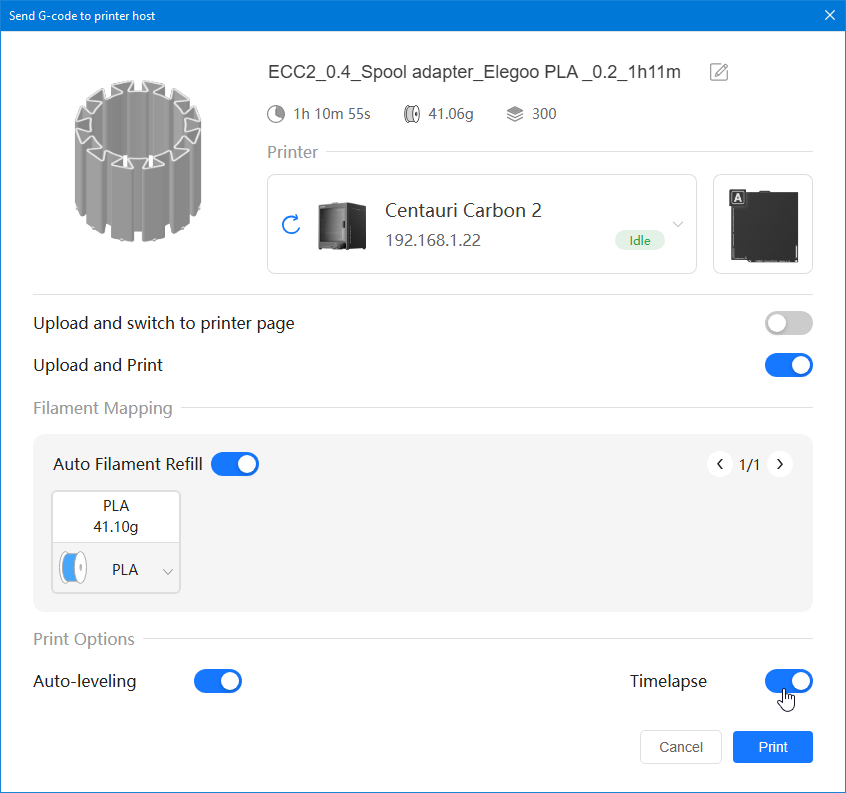Disable Auto Filament Refill switch

(x=235, y=464)
